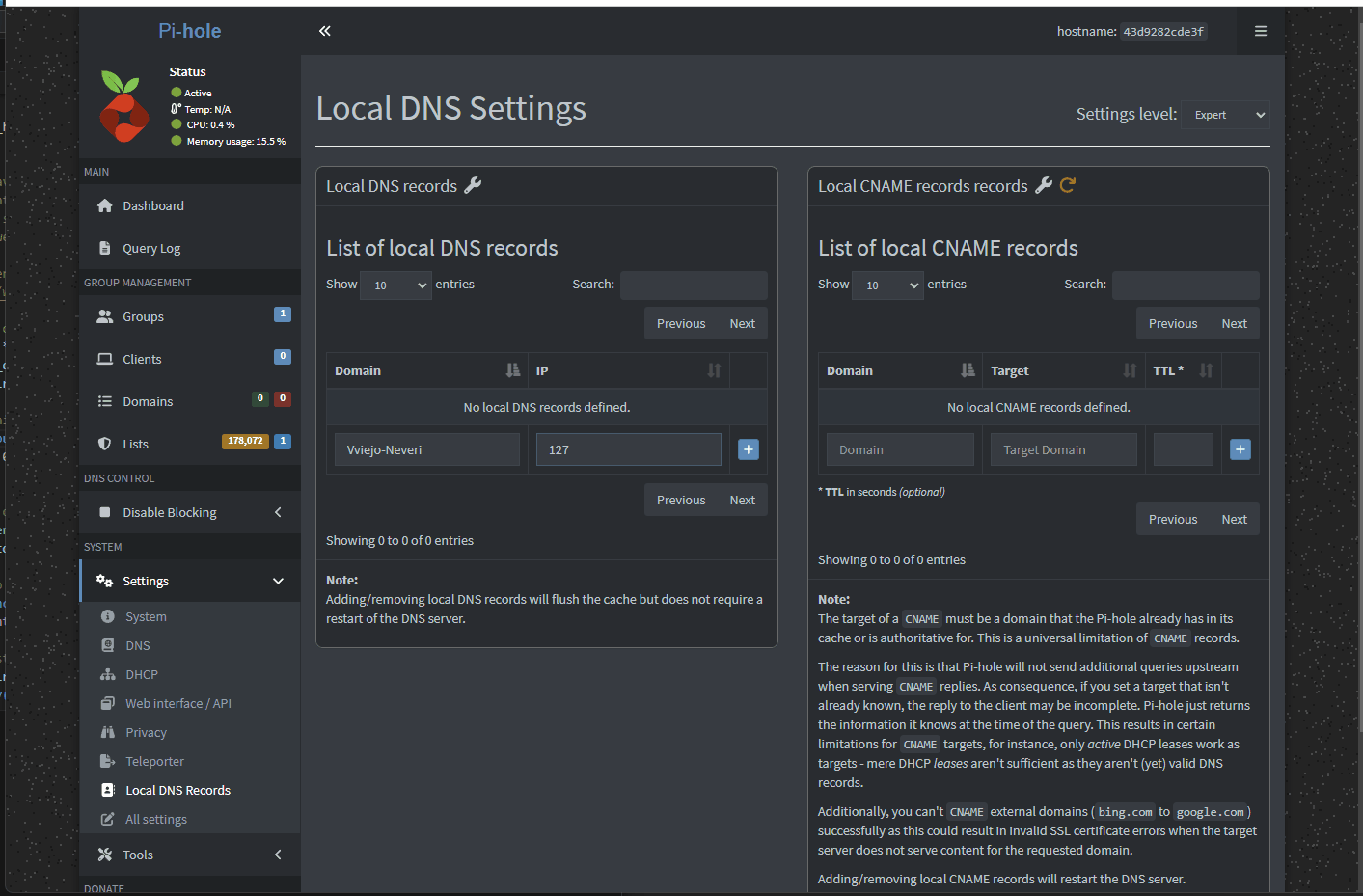Viewport: 1363px width, 896px height.
Task: Click the Dashboard home icon
Action: pos(105,205)
